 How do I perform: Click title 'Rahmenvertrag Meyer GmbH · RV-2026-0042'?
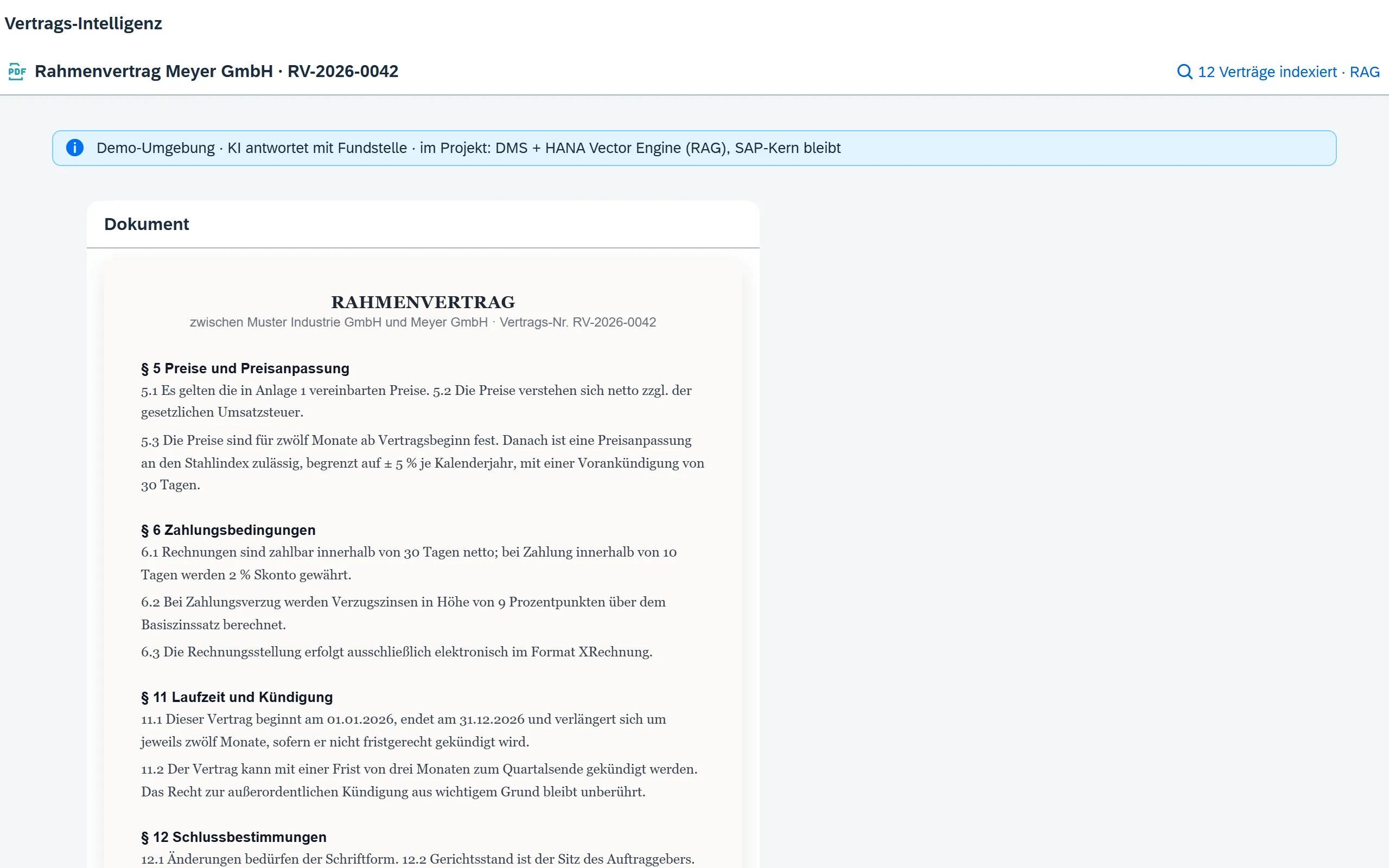click(x=216, y=71)
